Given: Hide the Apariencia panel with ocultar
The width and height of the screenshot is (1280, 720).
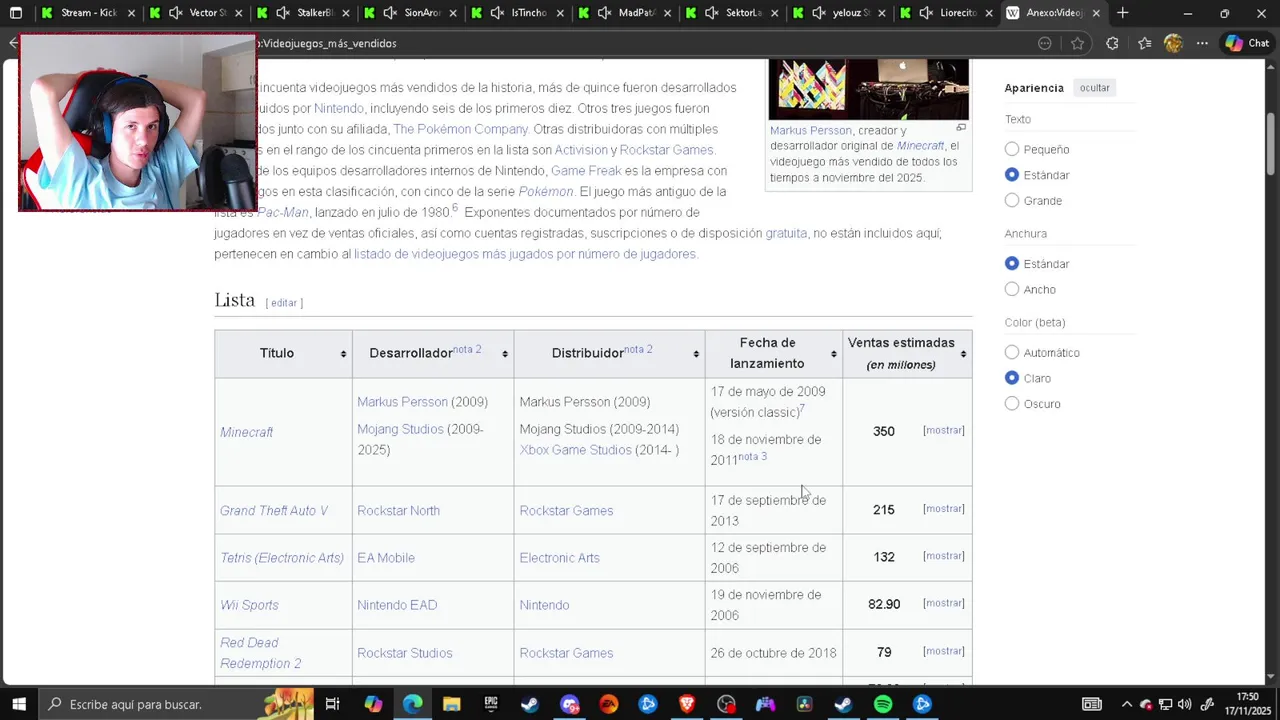Looking at the screenshot, I should [1094, 88].
